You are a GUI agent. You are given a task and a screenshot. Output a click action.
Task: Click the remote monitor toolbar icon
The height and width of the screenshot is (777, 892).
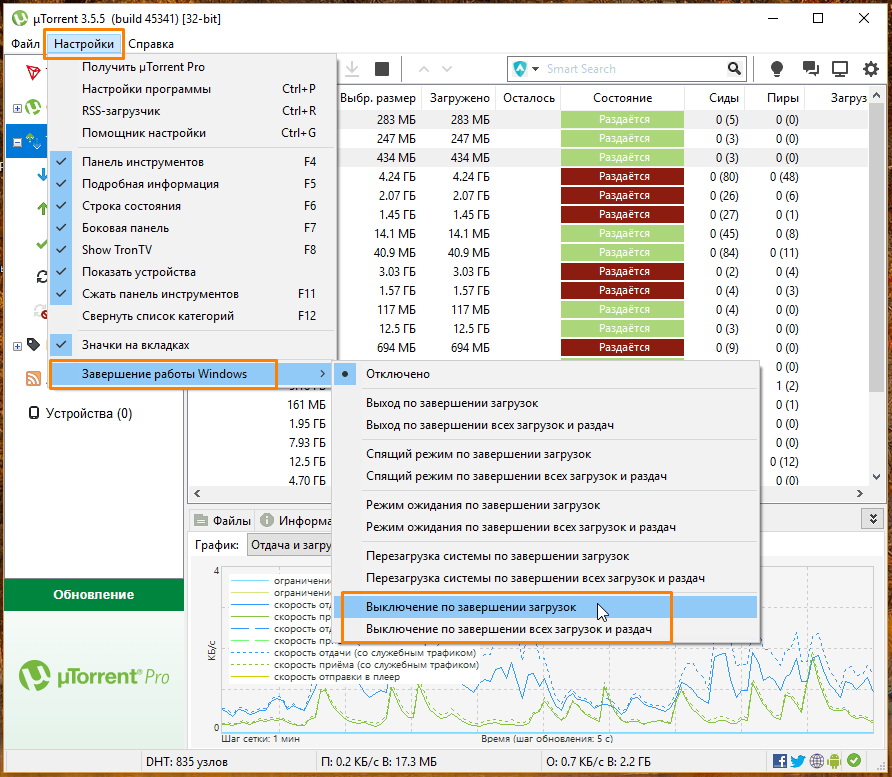point(840,69)
